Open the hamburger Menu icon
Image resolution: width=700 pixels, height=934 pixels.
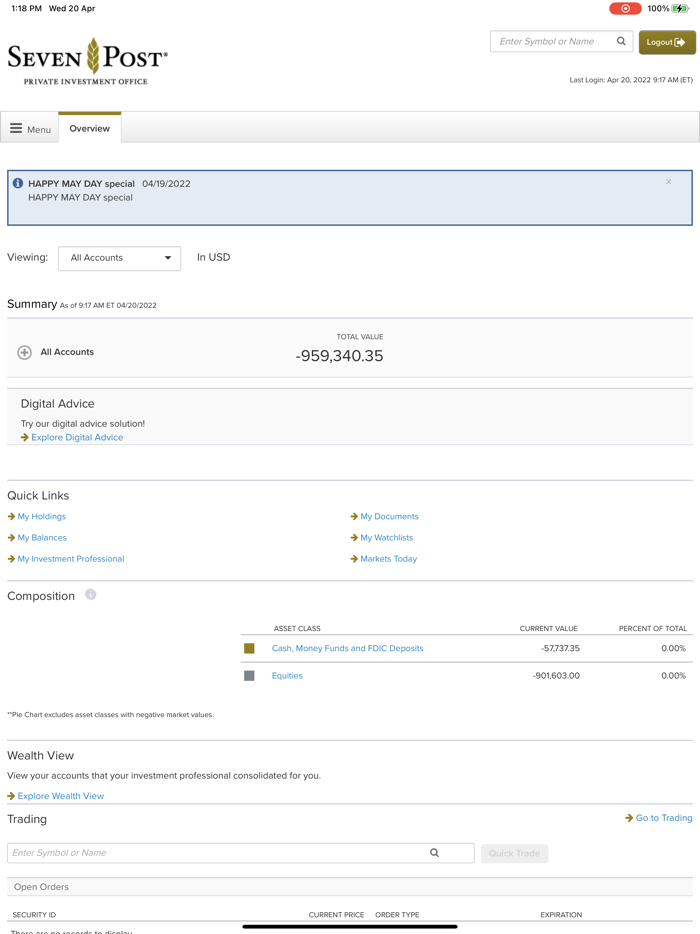16,127
